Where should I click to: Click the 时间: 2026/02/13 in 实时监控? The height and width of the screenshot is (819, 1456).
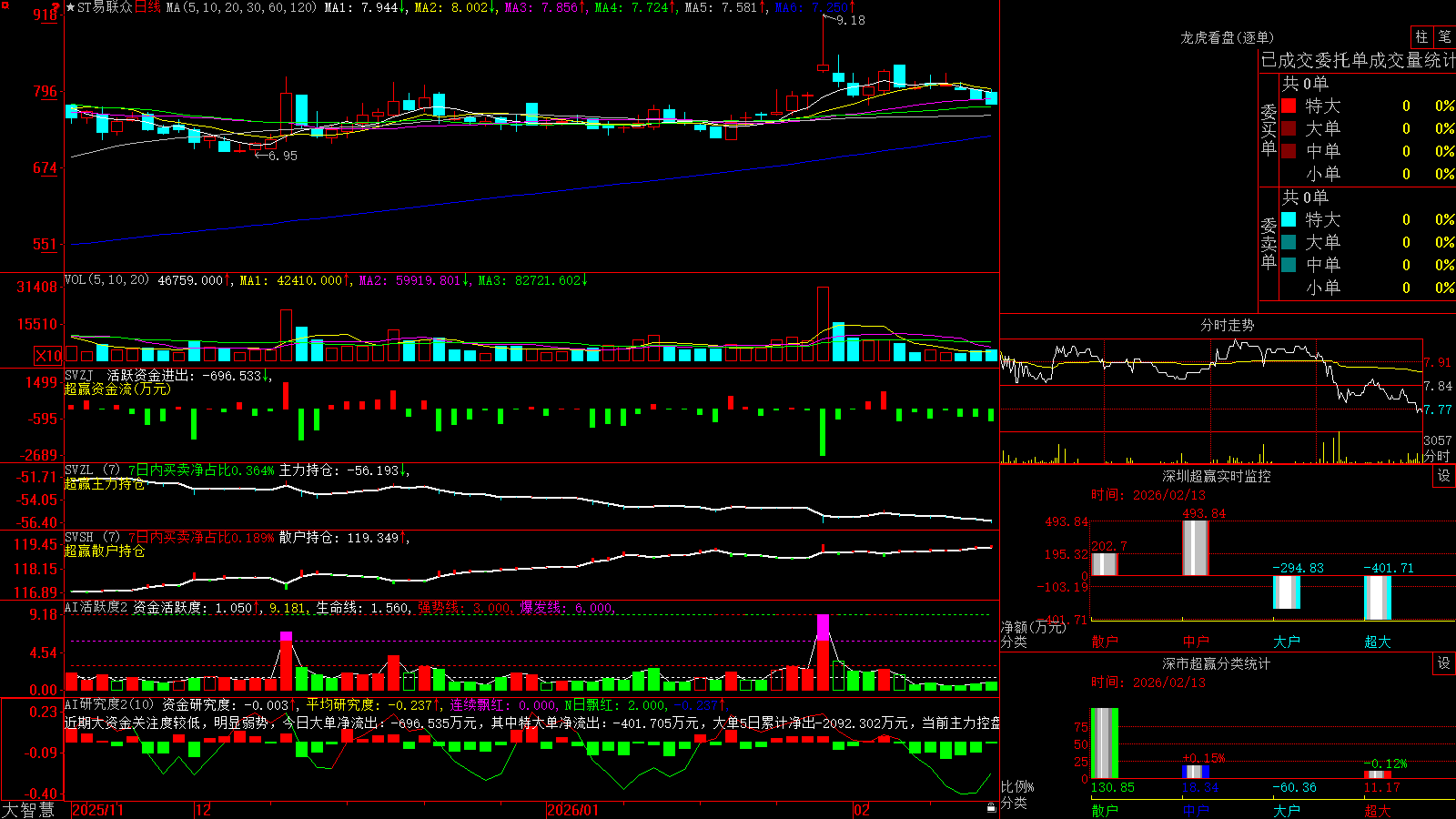point(1148,495)
